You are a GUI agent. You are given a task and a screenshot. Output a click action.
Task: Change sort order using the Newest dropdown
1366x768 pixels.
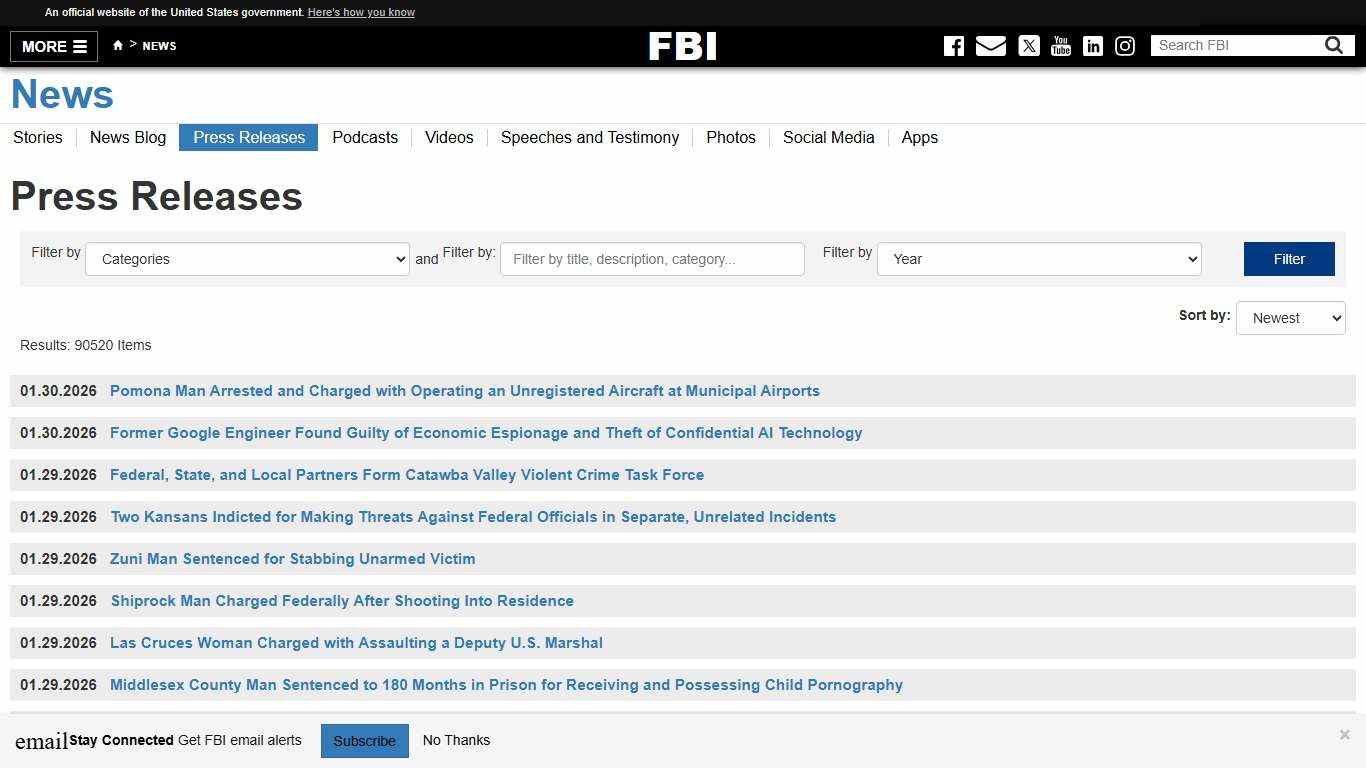tap(1290, 317)
